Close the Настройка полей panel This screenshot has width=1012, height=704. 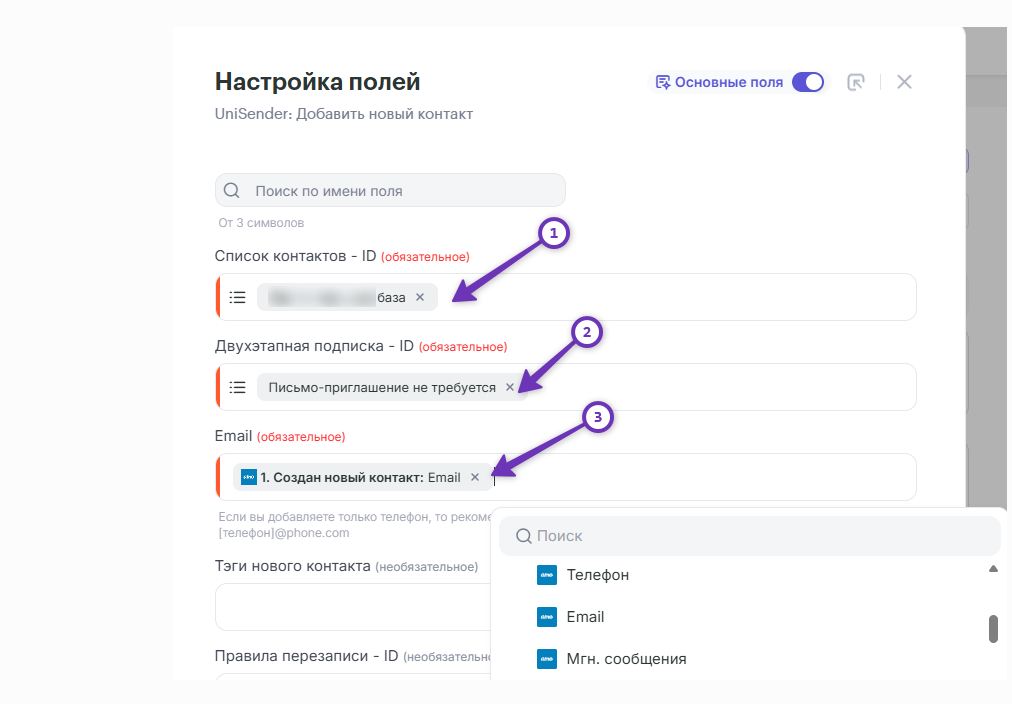(904, 82)
